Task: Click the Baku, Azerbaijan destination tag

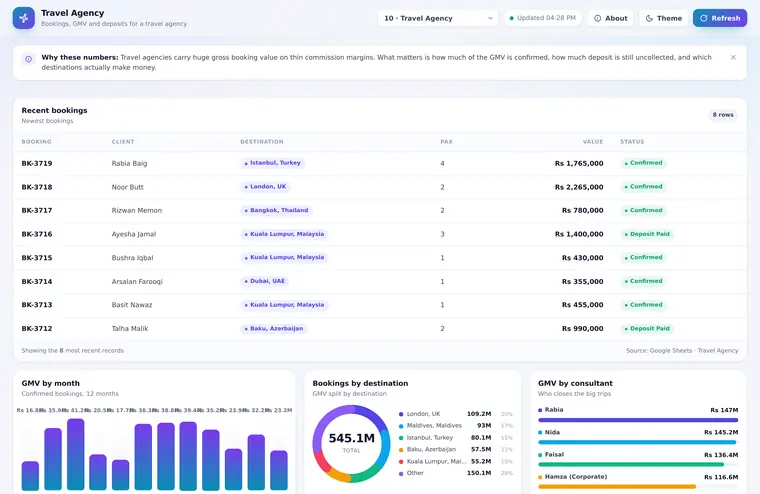Action: coord(274,329)
